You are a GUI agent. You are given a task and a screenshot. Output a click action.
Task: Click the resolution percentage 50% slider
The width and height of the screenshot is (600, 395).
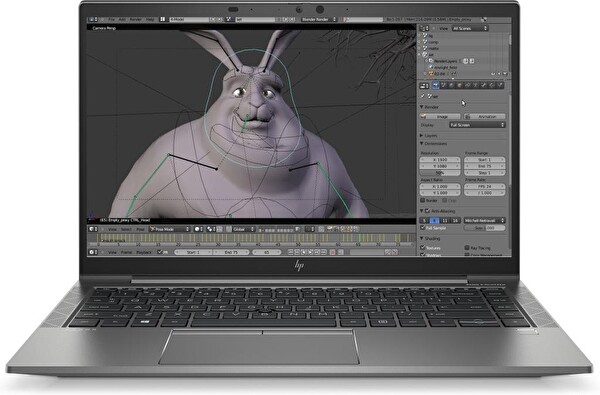[440, 173]
